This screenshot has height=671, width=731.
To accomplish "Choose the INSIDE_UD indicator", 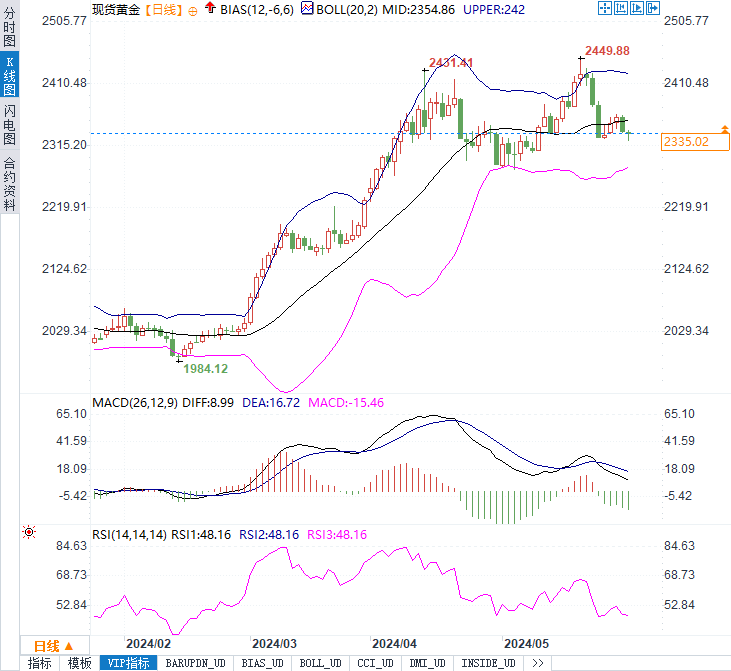I will coord(488,663).
